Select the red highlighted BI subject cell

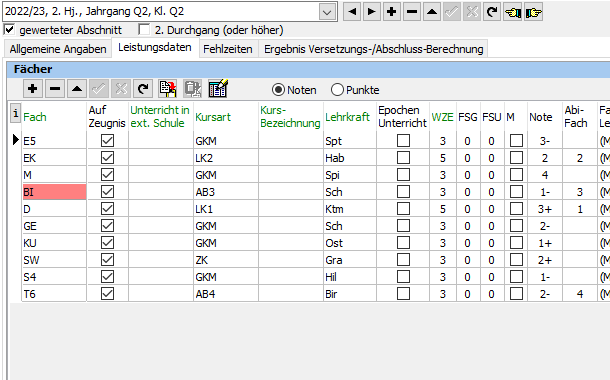pos(54,192)
